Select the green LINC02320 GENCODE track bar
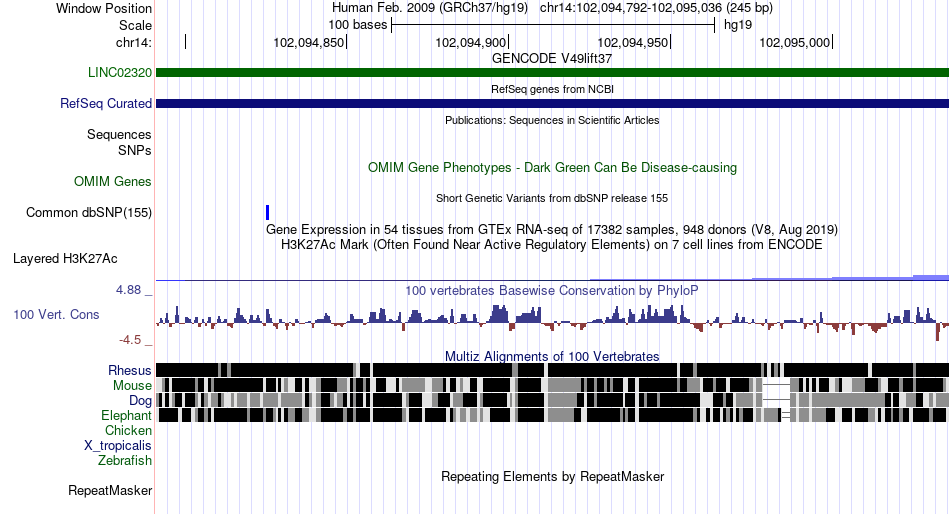 (x=553, y=73)
